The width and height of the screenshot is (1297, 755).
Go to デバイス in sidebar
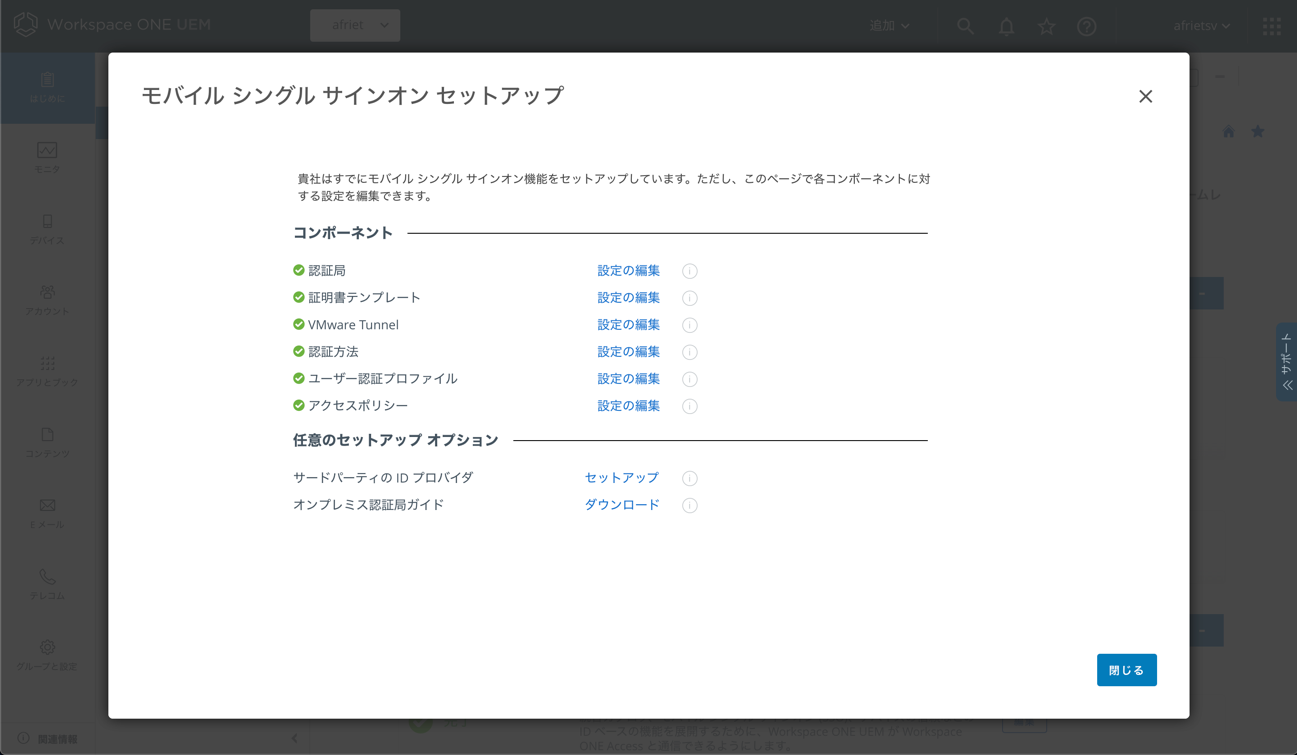click(47, 230)
